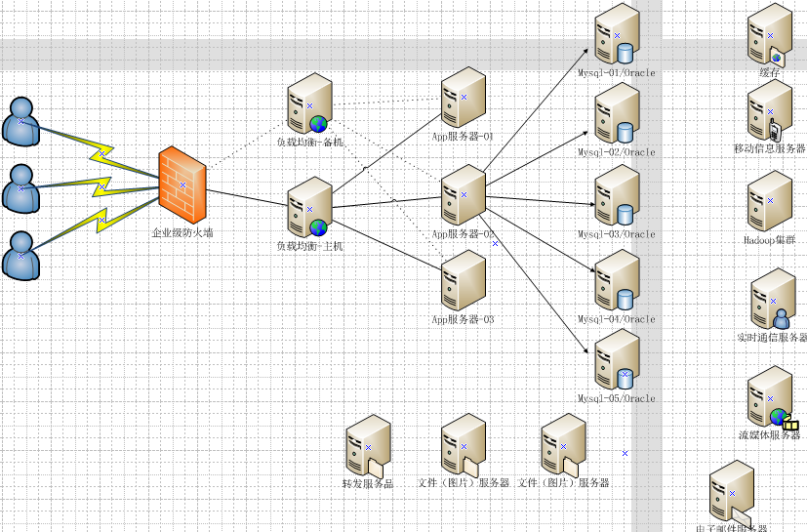This screenshot has height=532, width=808.
Task: Select the 实时通信服务器 server icon
Action: [773, 299]
